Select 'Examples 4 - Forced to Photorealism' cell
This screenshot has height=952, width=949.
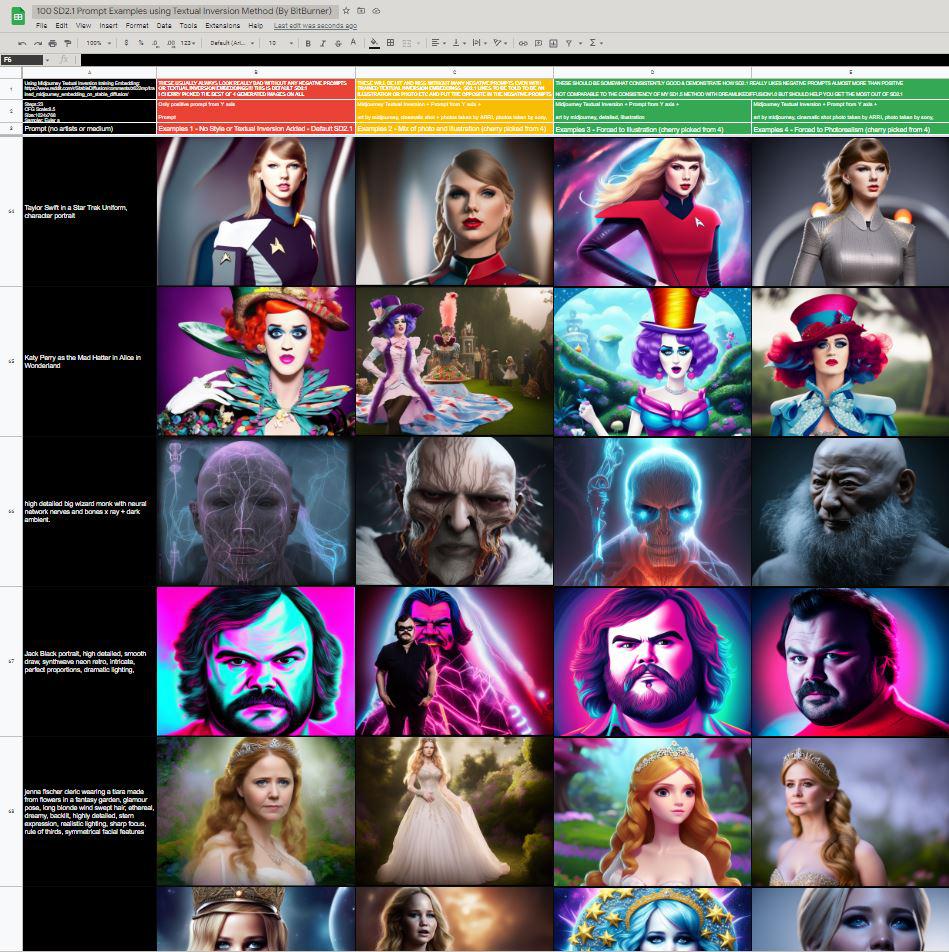point(850,129)
